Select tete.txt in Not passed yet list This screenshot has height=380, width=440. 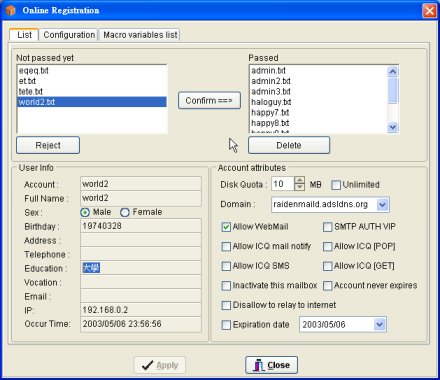pyautogui.click(x=92, y=91)
